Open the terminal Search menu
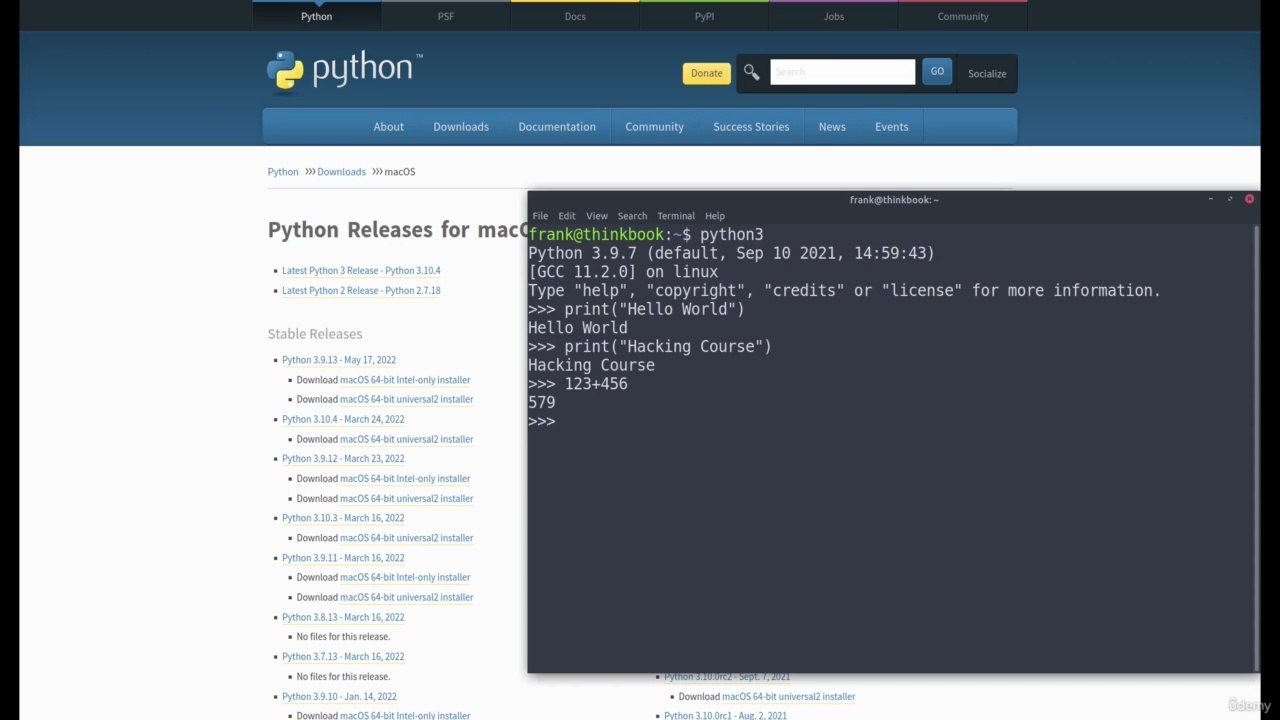 coord(632,216)
